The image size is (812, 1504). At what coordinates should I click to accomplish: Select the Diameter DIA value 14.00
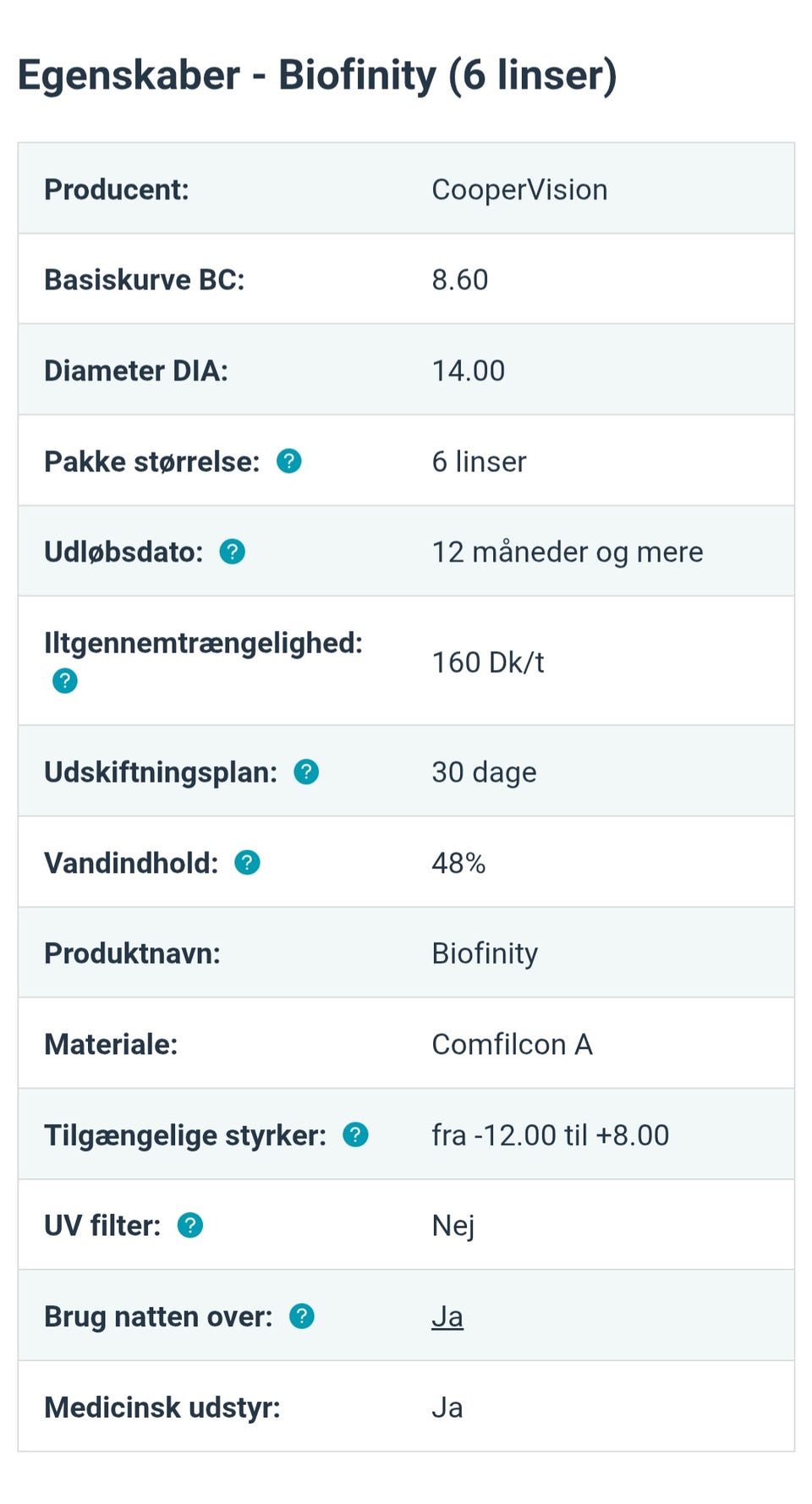tap(469, 371)
